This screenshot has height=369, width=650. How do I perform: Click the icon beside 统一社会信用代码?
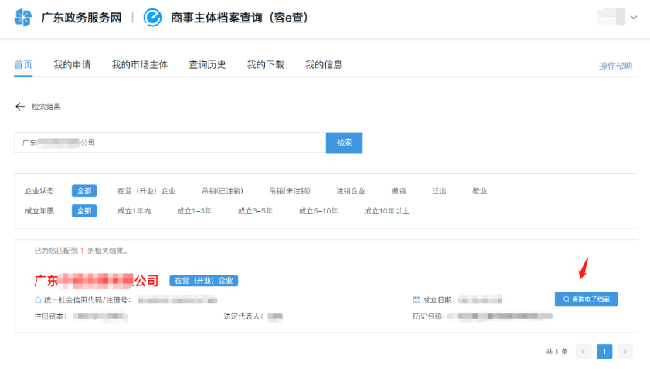38,300
